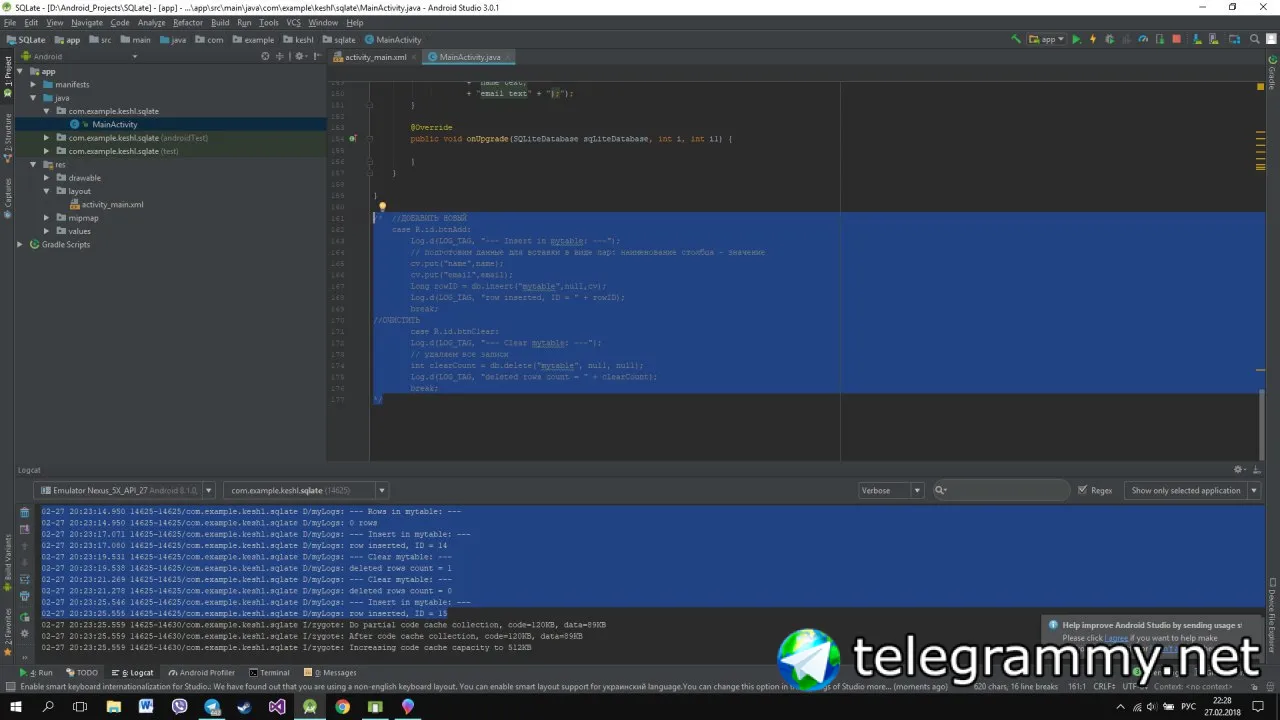Viewport: 1280px width, 720px height.
Task: Open the Android Profiler tool window
Action: pos(201,673)
